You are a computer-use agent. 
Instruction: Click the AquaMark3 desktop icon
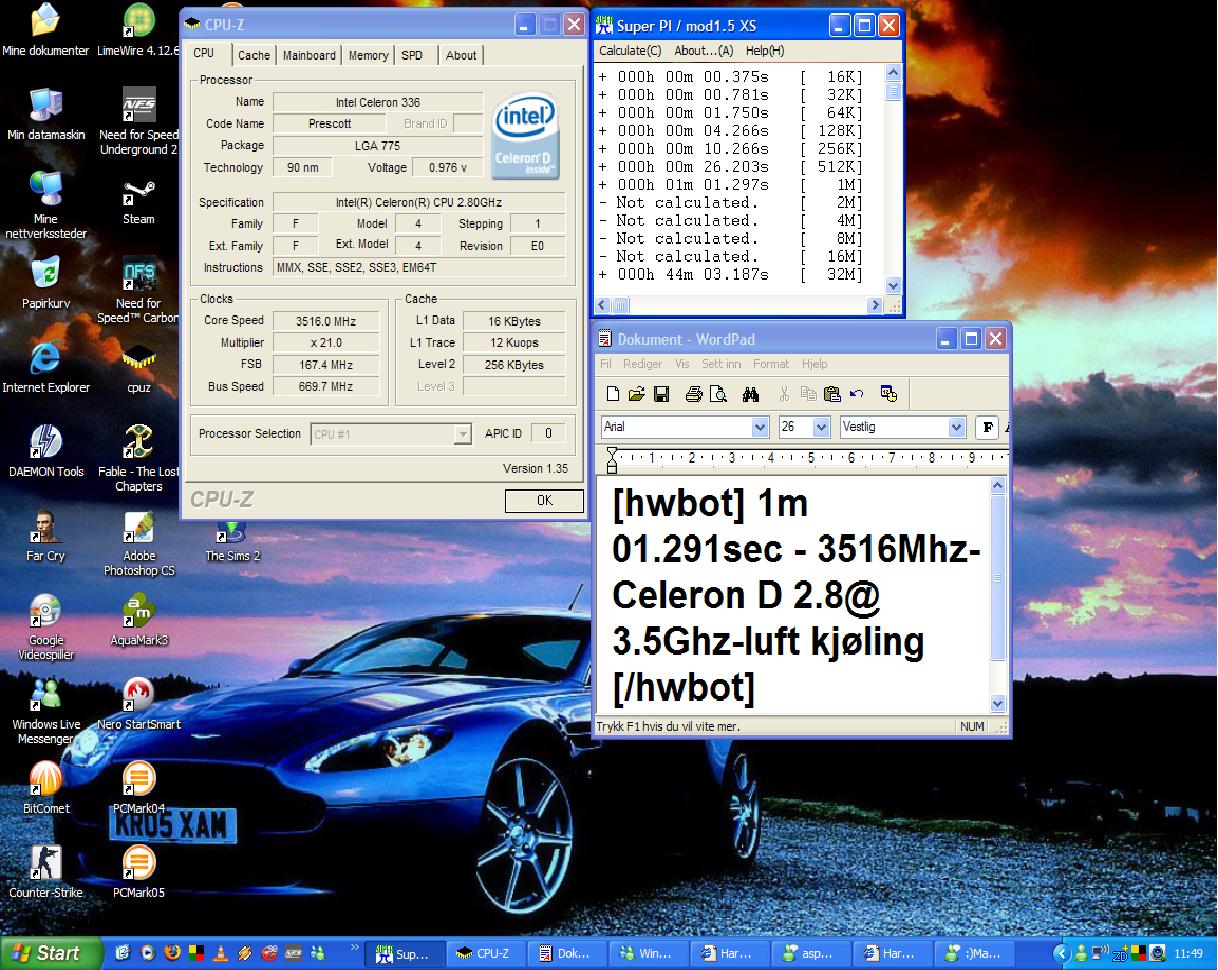138,619
